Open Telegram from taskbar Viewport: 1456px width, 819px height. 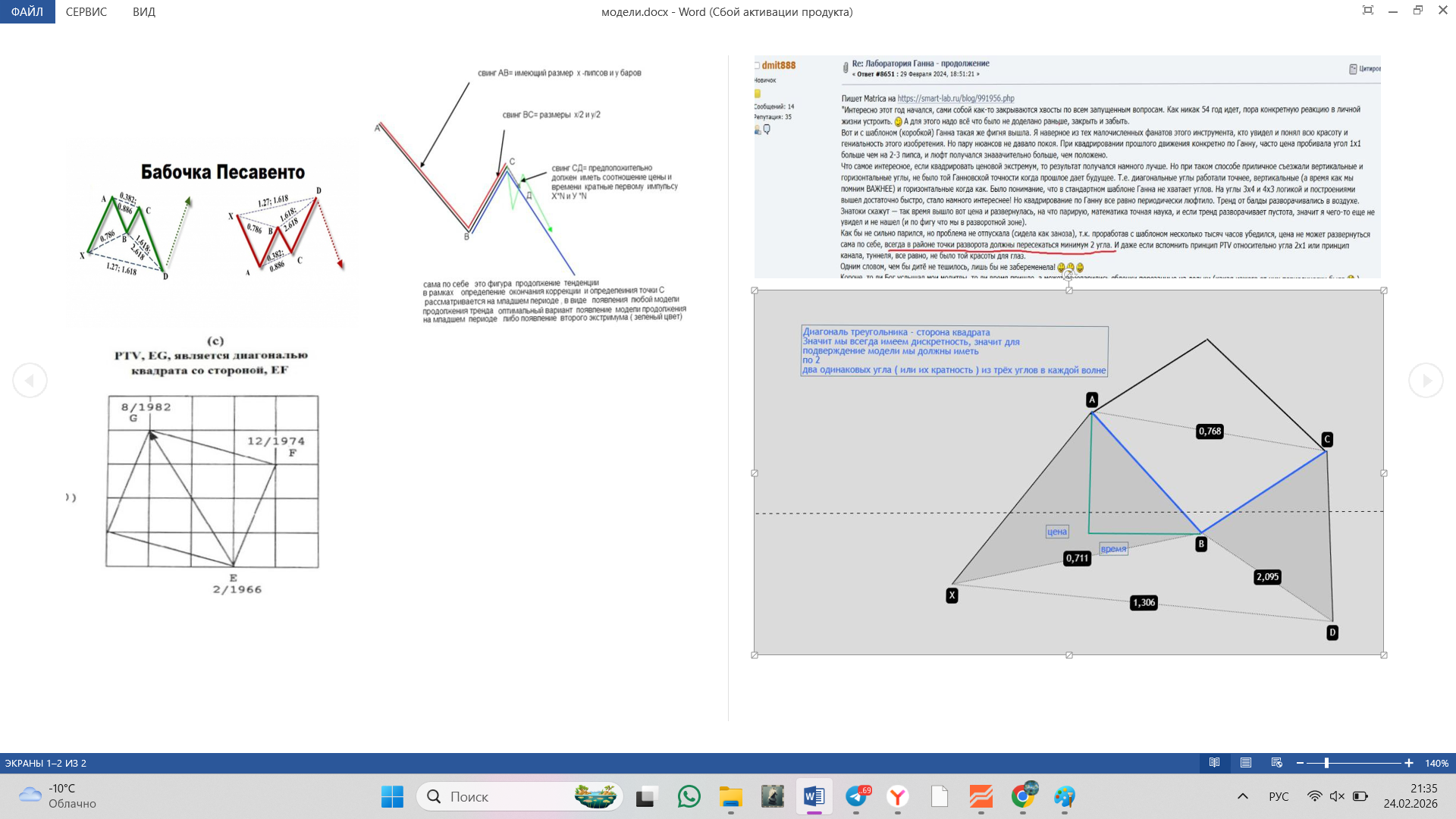856,796
